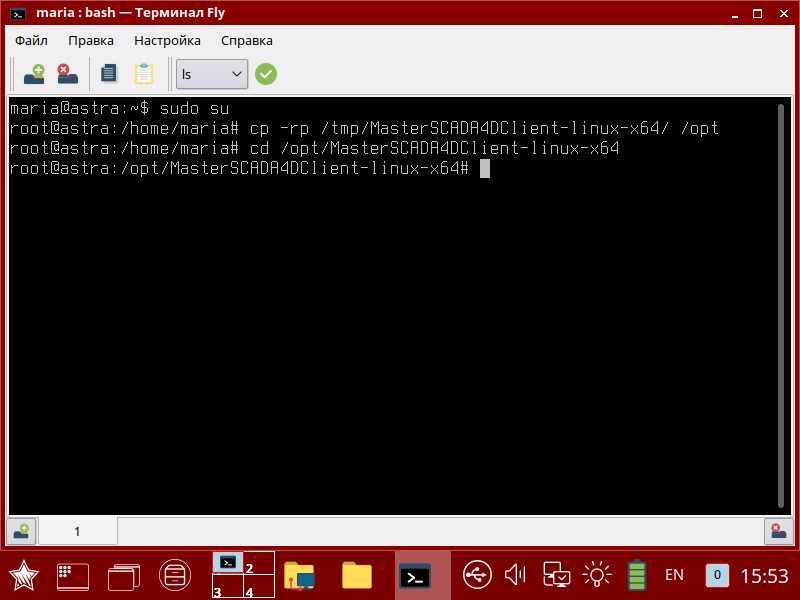This screenshot has width=800, height=600.
Task: Open the volume control in the system tray
Action: tap(514, 574)
